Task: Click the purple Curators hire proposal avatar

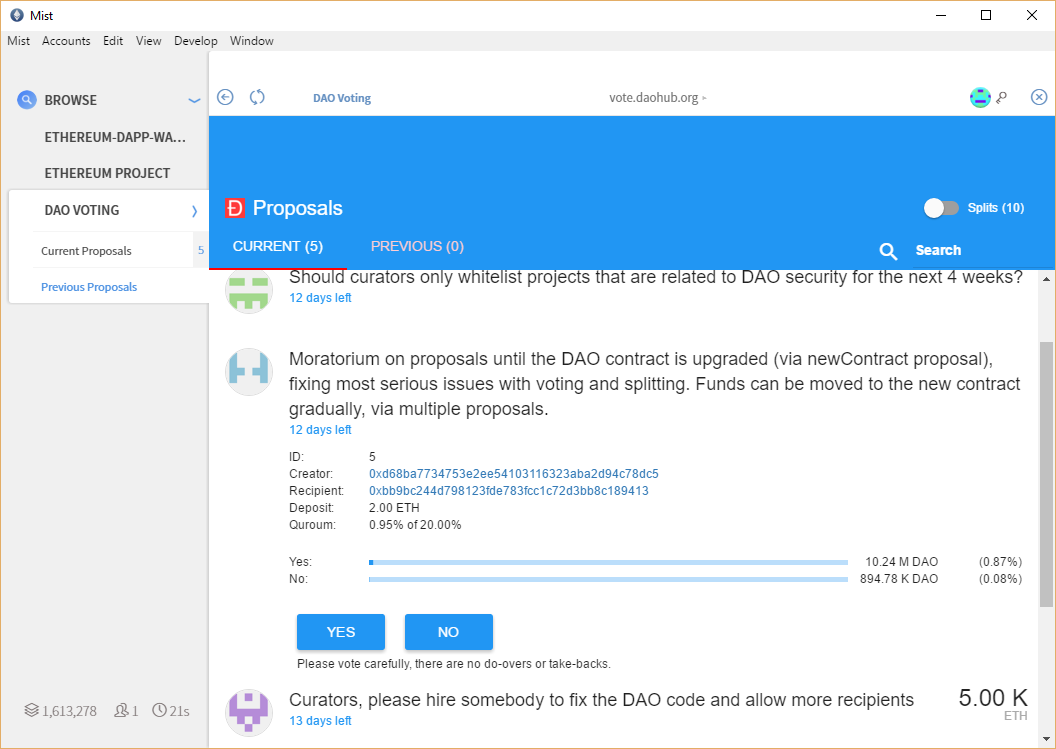Action: coord(249,713)
